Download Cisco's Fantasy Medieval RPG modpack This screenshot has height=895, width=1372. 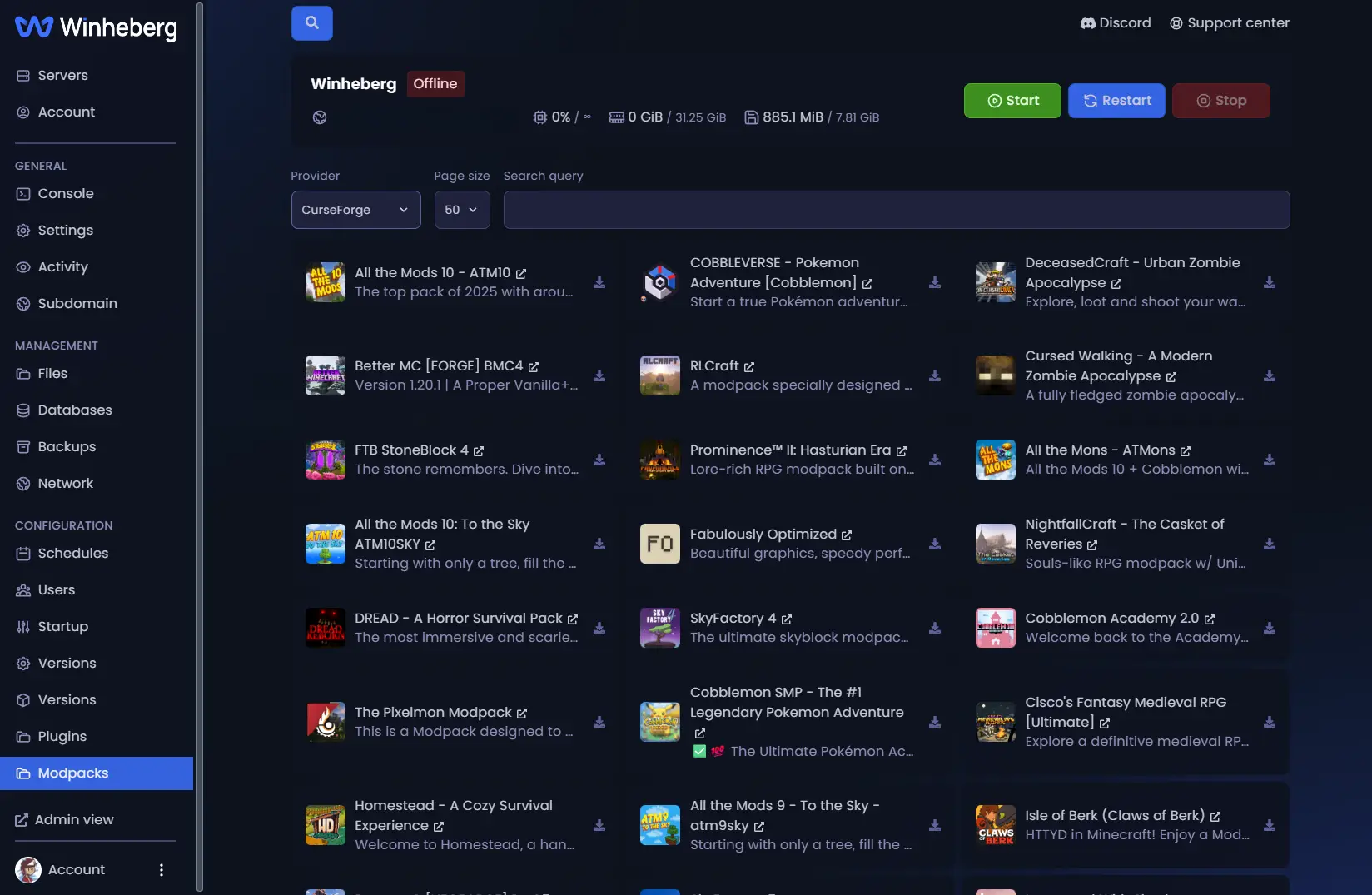[1270, 722]
